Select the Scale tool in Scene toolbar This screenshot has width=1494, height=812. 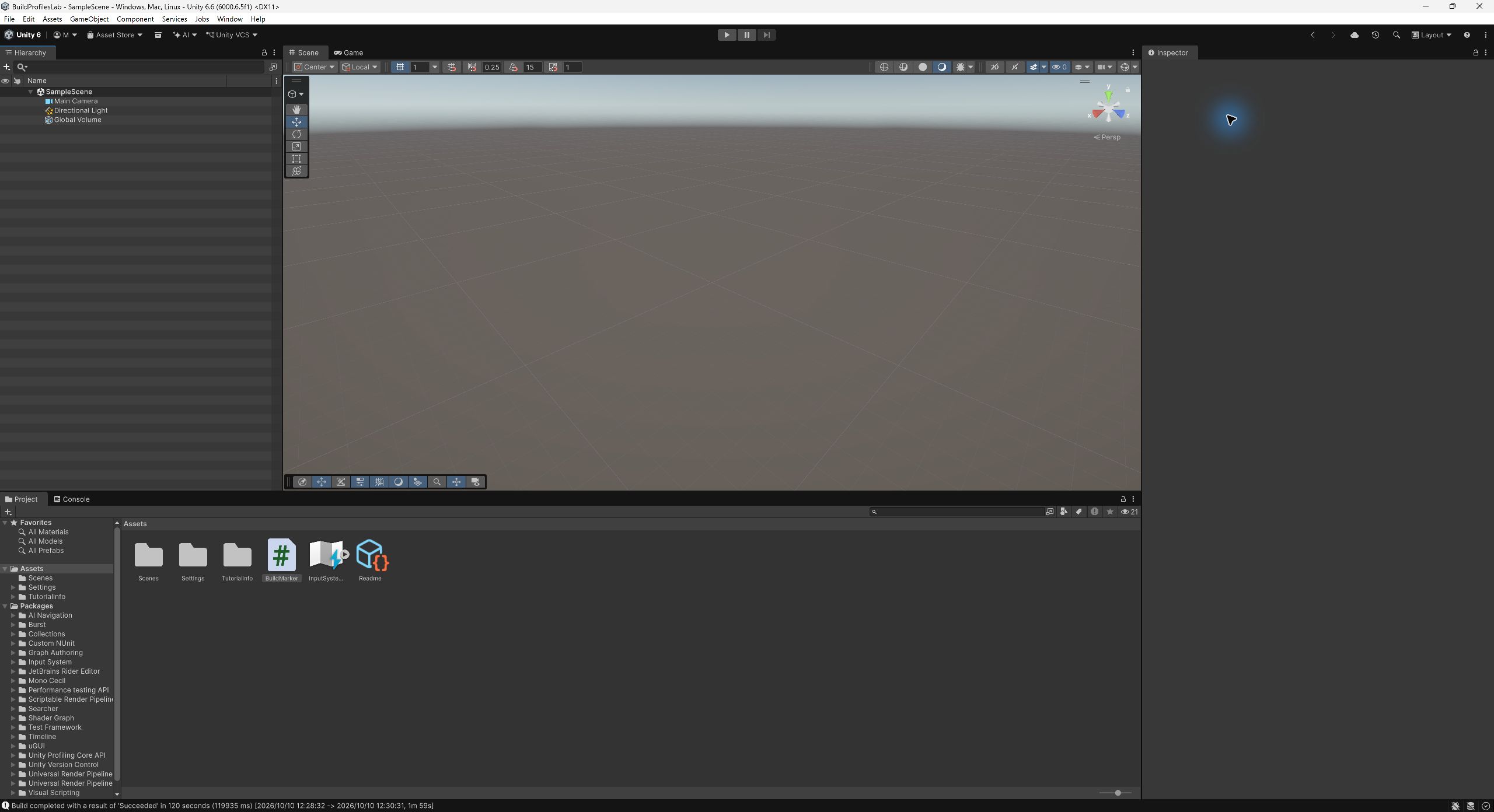point(296,146)
